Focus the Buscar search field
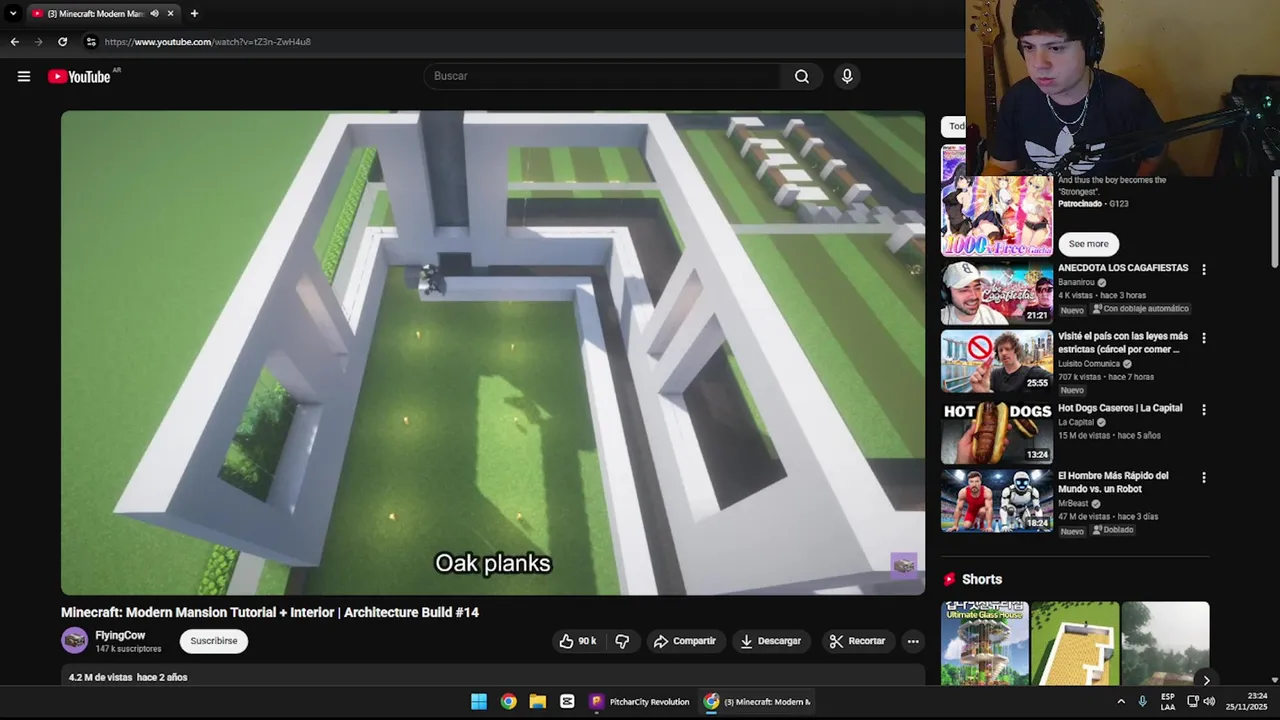The image size is (1280, 720). pyautogui.click(x=603, y=76)
